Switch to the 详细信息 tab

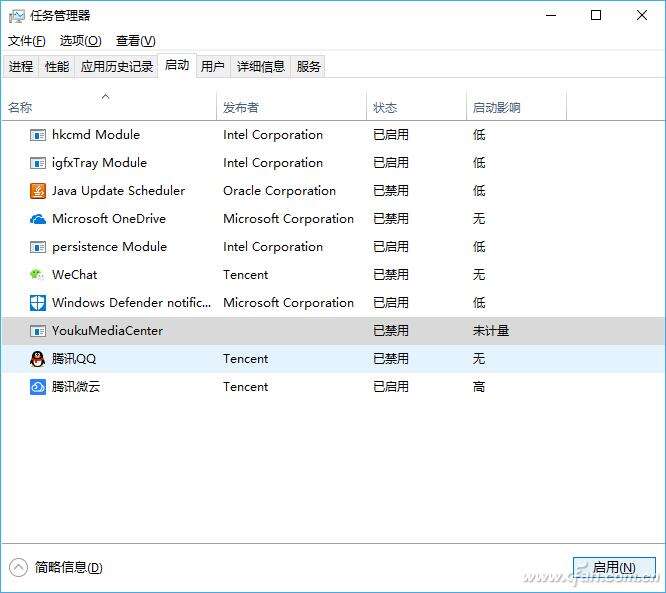click(261, 67)
